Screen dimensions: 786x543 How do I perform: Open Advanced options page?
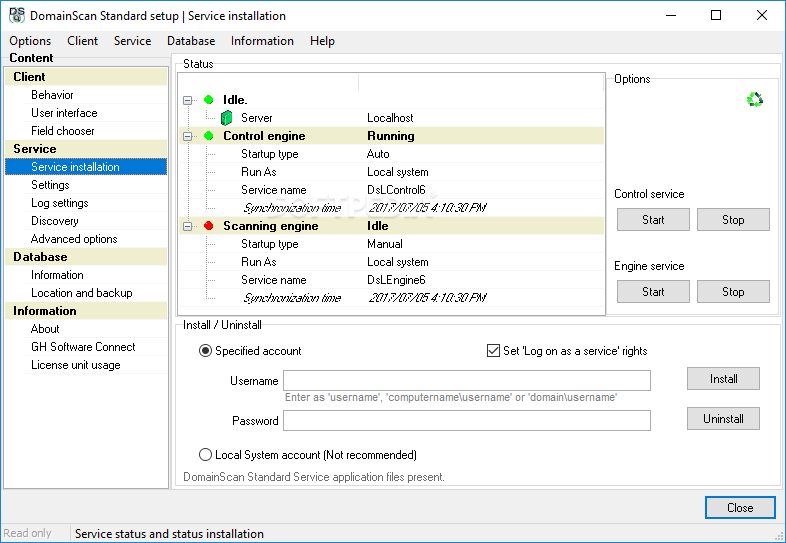click(x=74, y=239)
